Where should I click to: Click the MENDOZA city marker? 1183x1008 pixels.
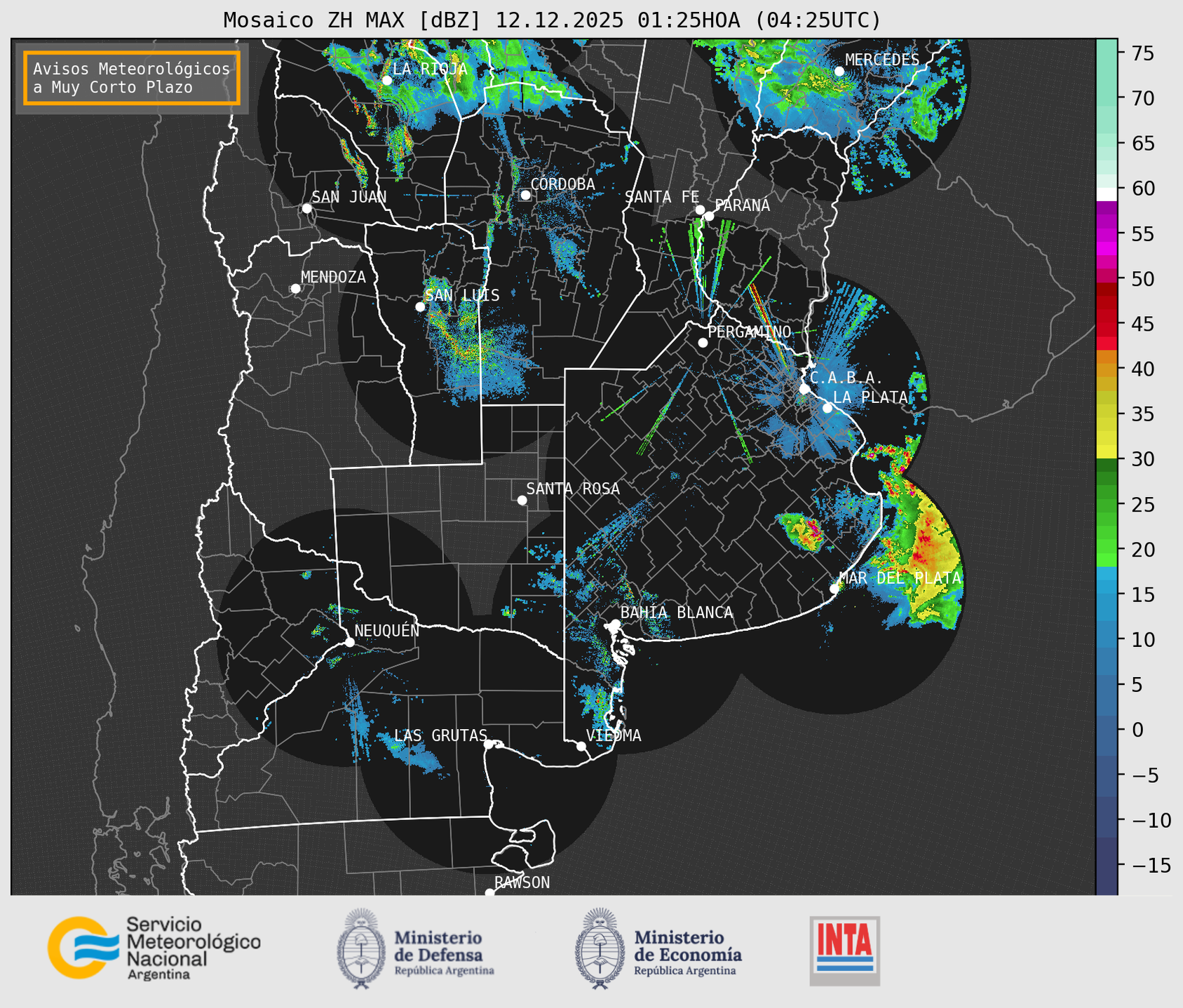tap(295, 289)
